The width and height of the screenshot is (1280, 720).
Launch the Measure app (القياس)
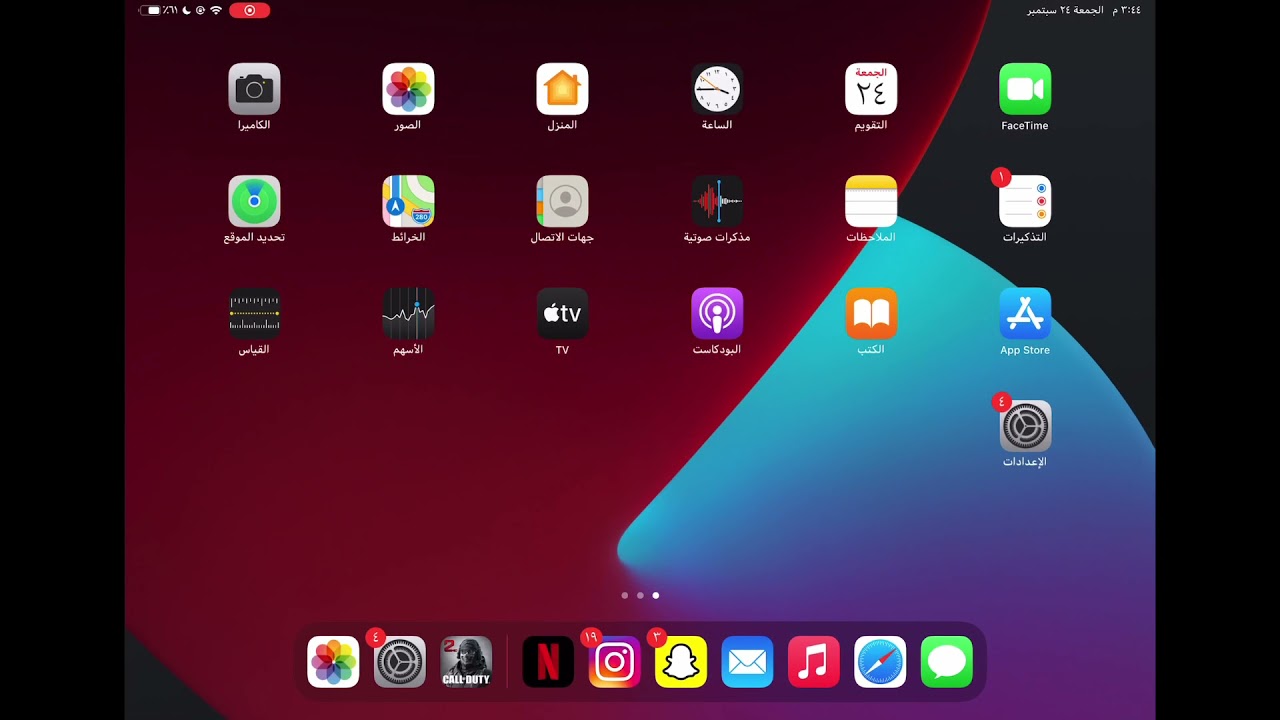pyautogui.click(x=254, y=314)
